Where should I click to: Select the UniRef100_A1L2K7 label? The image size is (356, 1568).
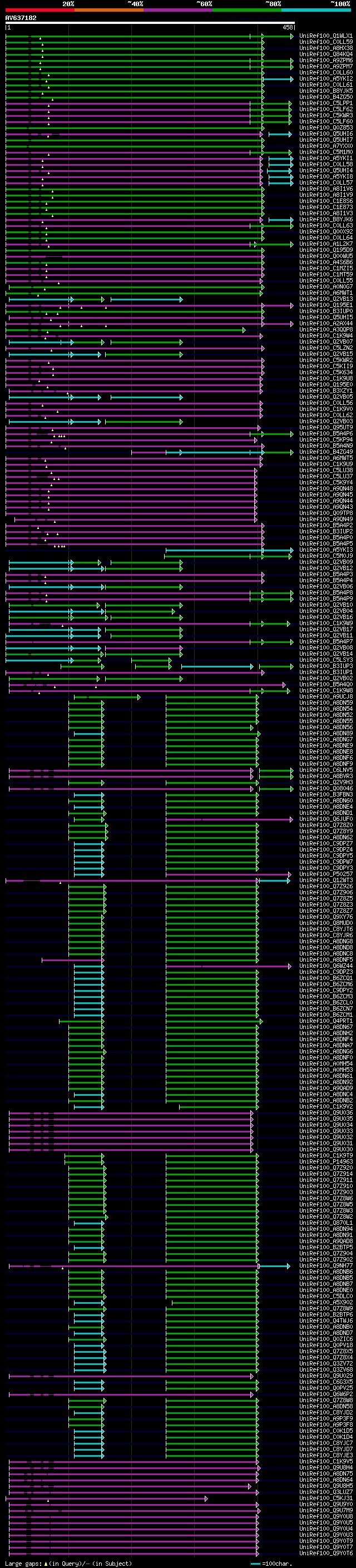[x=326, y=244]
